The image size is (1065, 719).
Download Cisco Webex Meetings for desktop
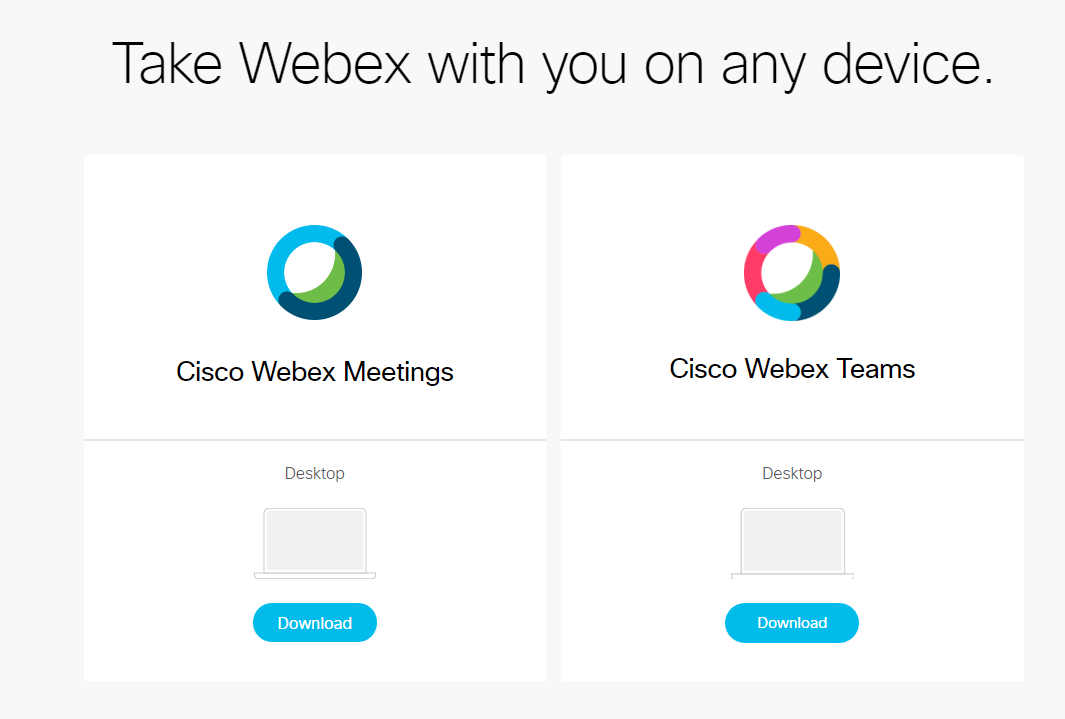(314, 623)
